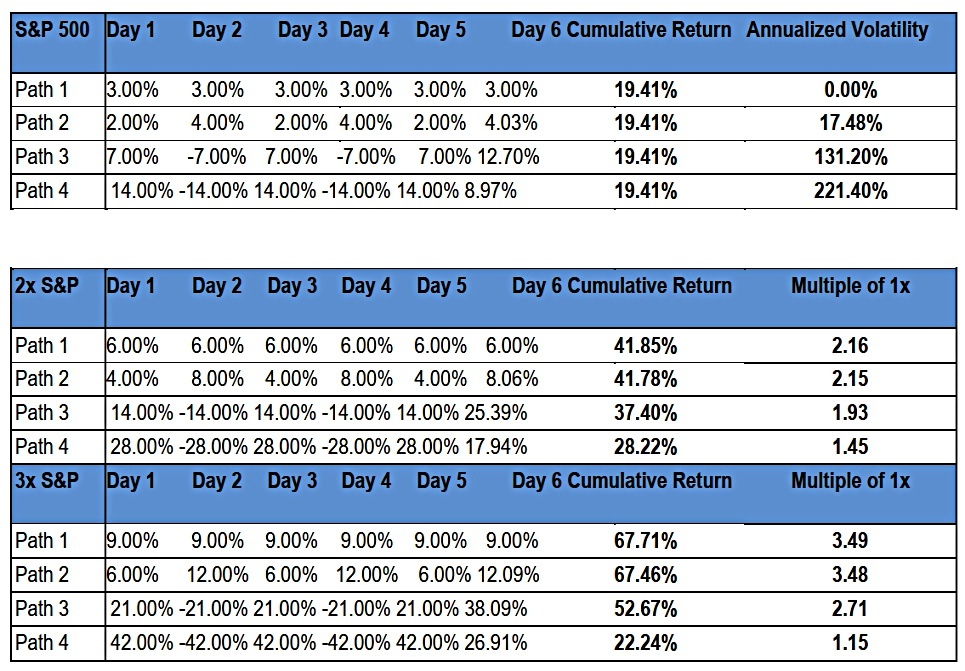Image resolution: width=965 pixels, height=671 pixels.
Task: Select Multiple of 1x header in 2x table
Action: [x=850, y=286]
